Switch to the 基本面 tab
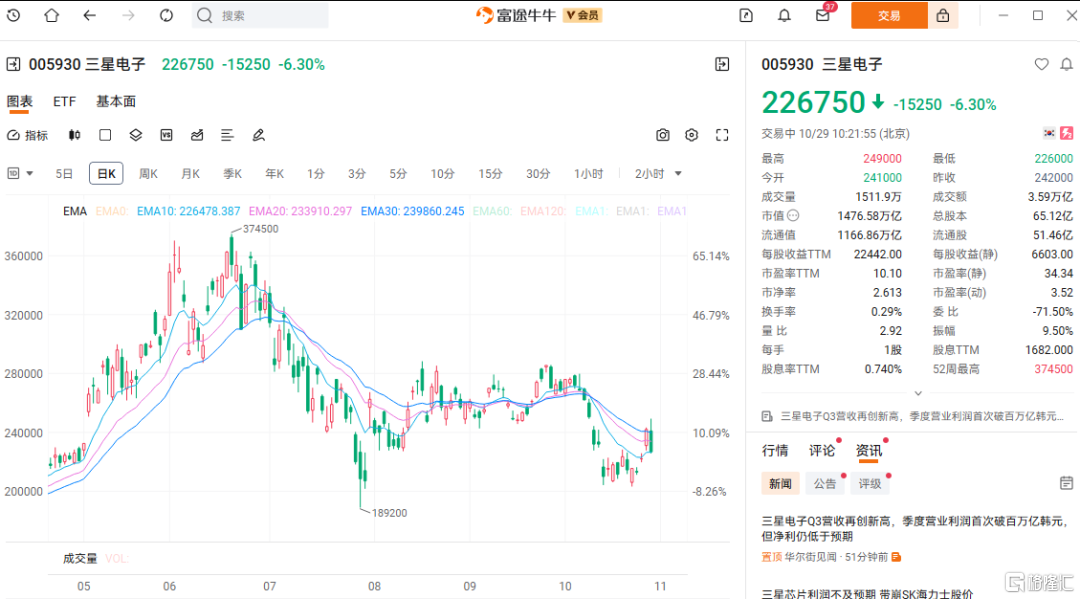The width and height of the screenshot is (1080, 599). [116, 102]
